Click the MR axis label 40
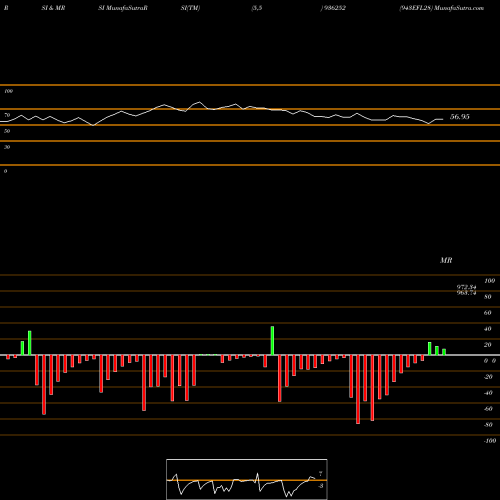 tap(488, 329)
